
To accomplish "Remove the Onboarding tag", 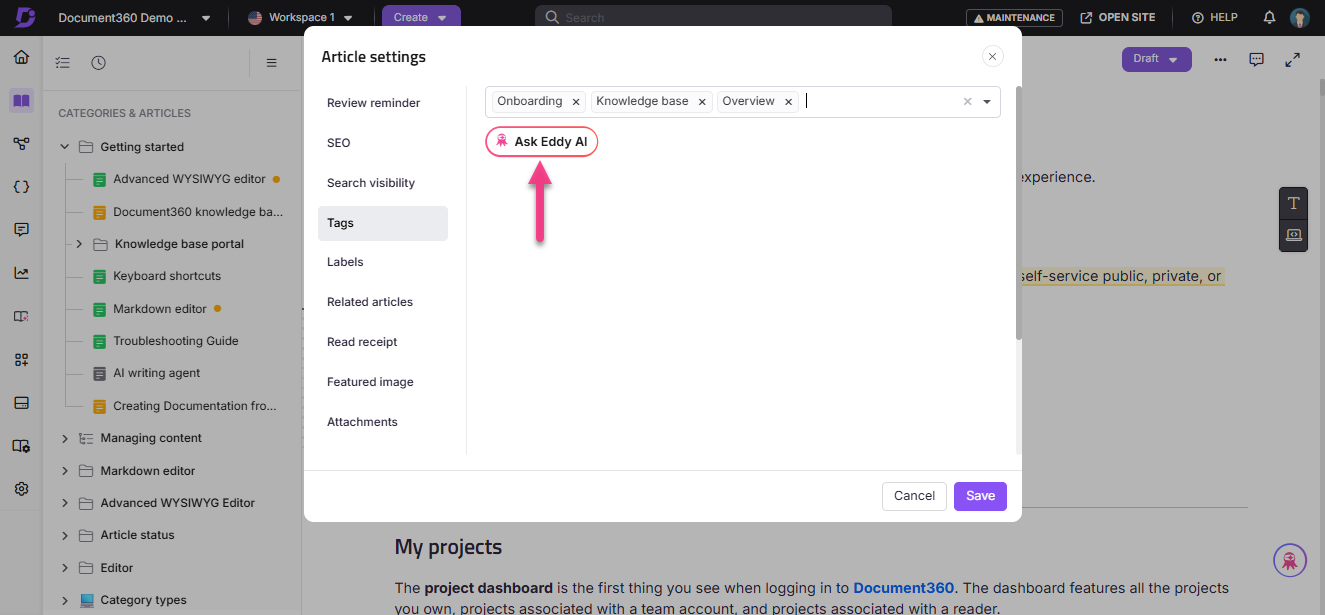I will 576,101.
